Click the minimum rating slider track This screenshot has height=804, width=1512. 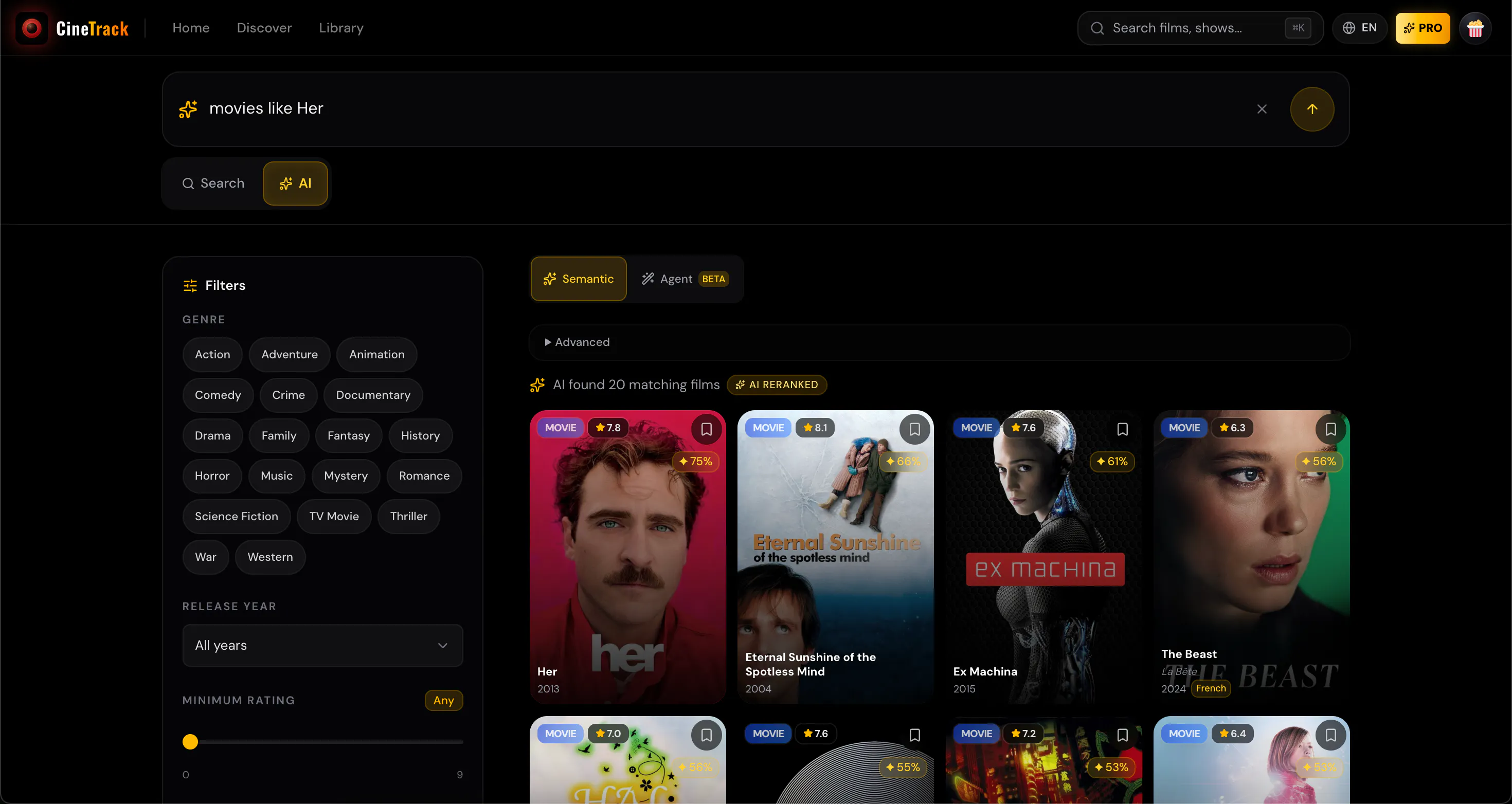[x=323, y=742]
